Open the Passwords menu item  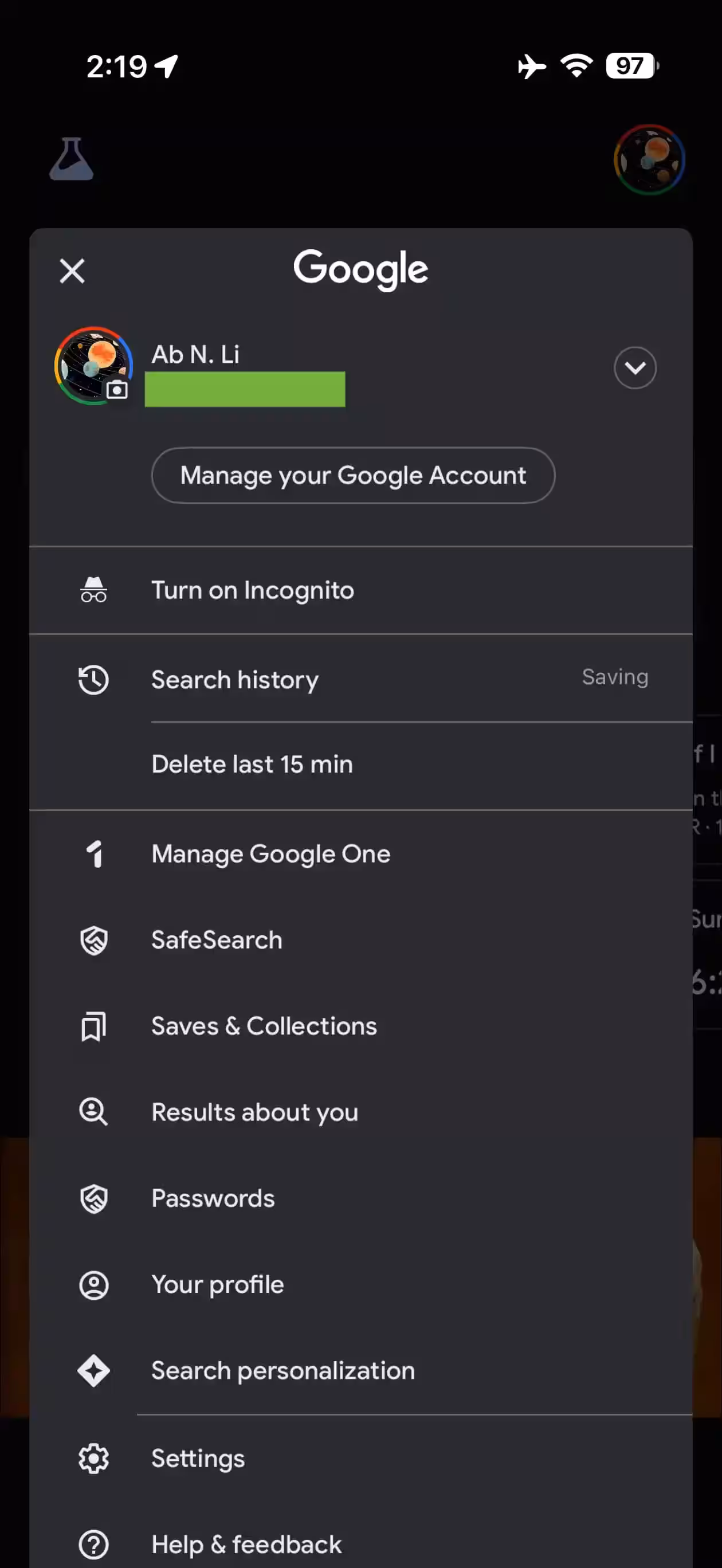pos(213,1198)
